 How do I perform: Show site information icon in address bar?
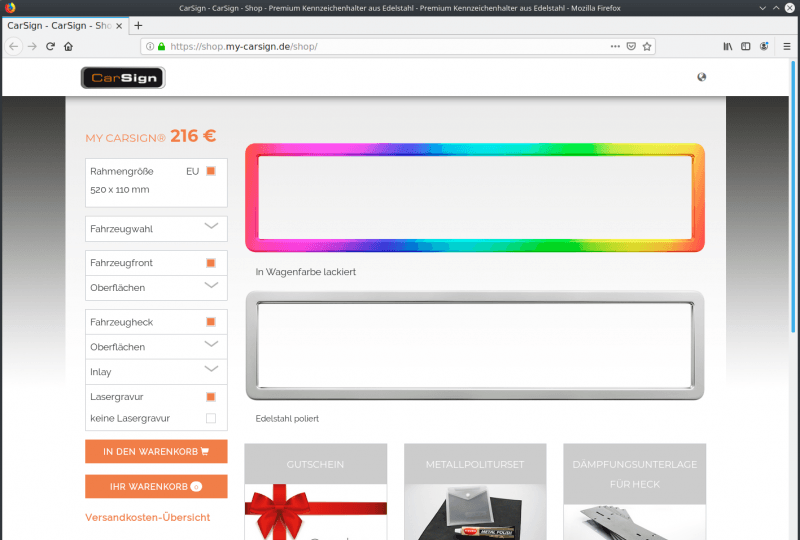(x=150, y=46)
